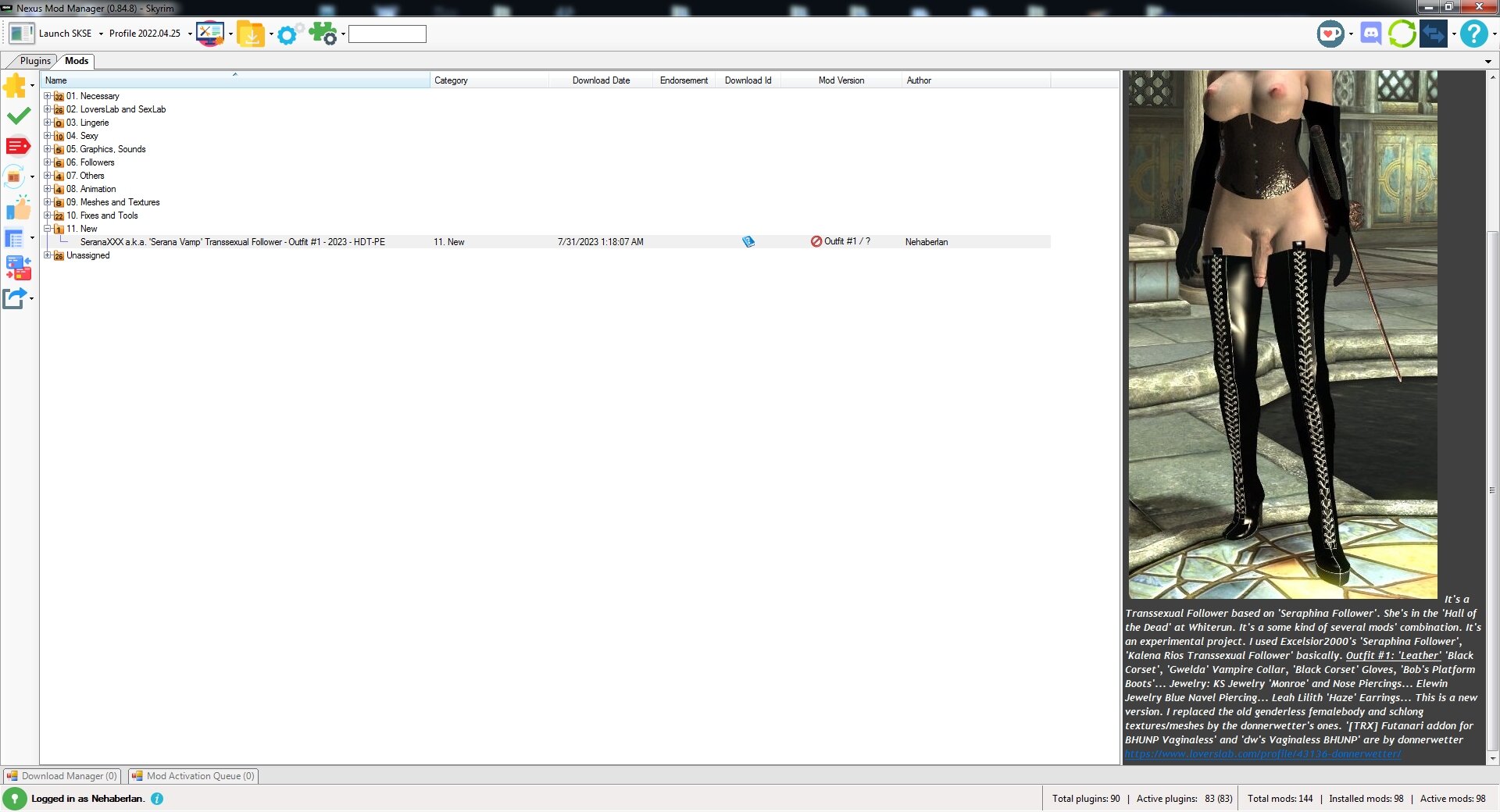The image size is (1500, 812).
Task: Click the blue list categories sidebar icon
Action: 15,237
